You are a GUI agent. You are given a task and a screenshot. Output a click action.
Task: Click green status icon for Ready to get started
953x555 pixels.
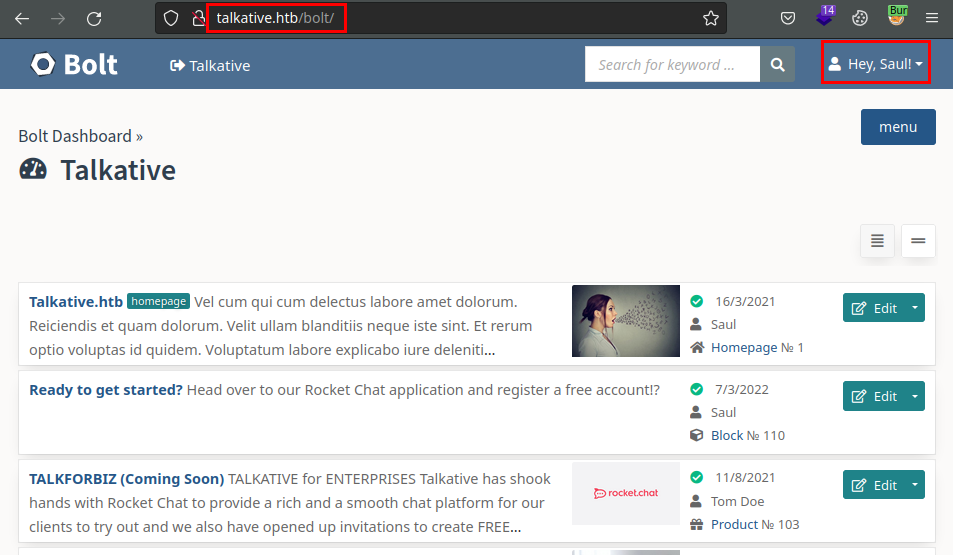(697, 389)
